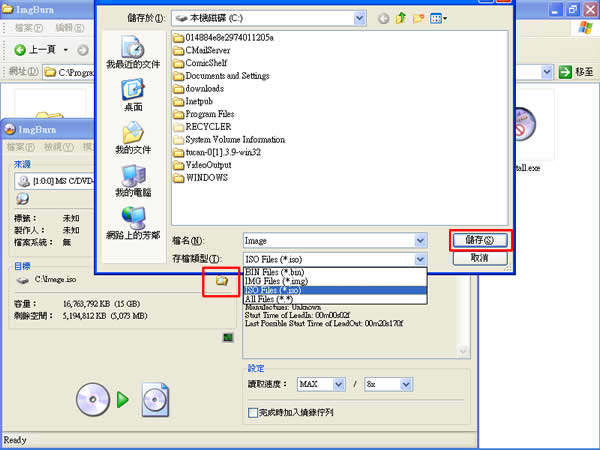This screenshot has width=600, height=450.
Task: Select the RECYCLER folder
Action: click(x=202, y=127)
